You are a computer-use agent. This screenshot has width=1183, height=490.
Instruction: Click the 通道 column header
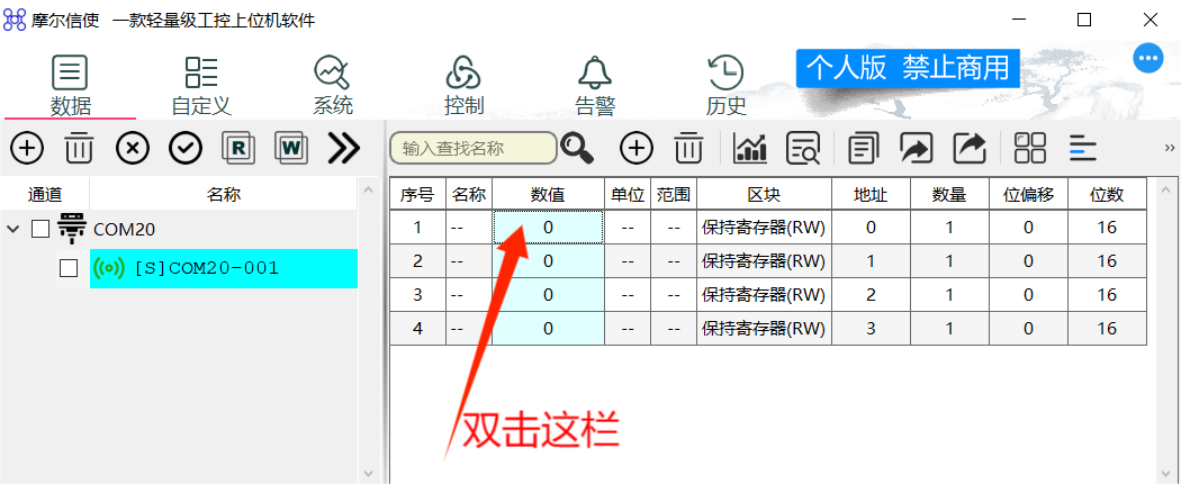point(45,195)
